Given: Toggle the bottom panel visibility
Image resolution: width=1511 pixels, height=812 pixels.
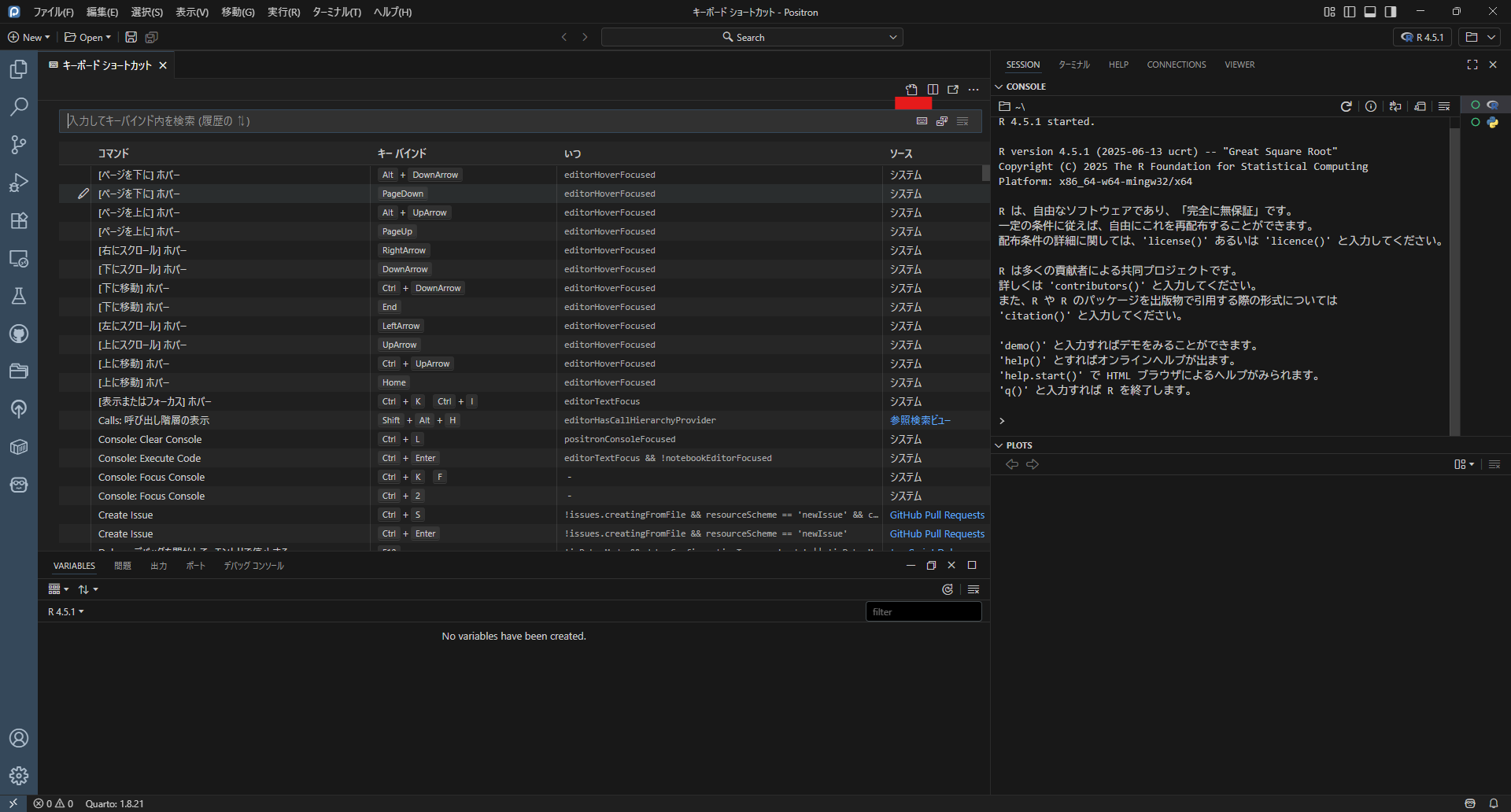Looking at the screenshot, I should (1370, 12).
